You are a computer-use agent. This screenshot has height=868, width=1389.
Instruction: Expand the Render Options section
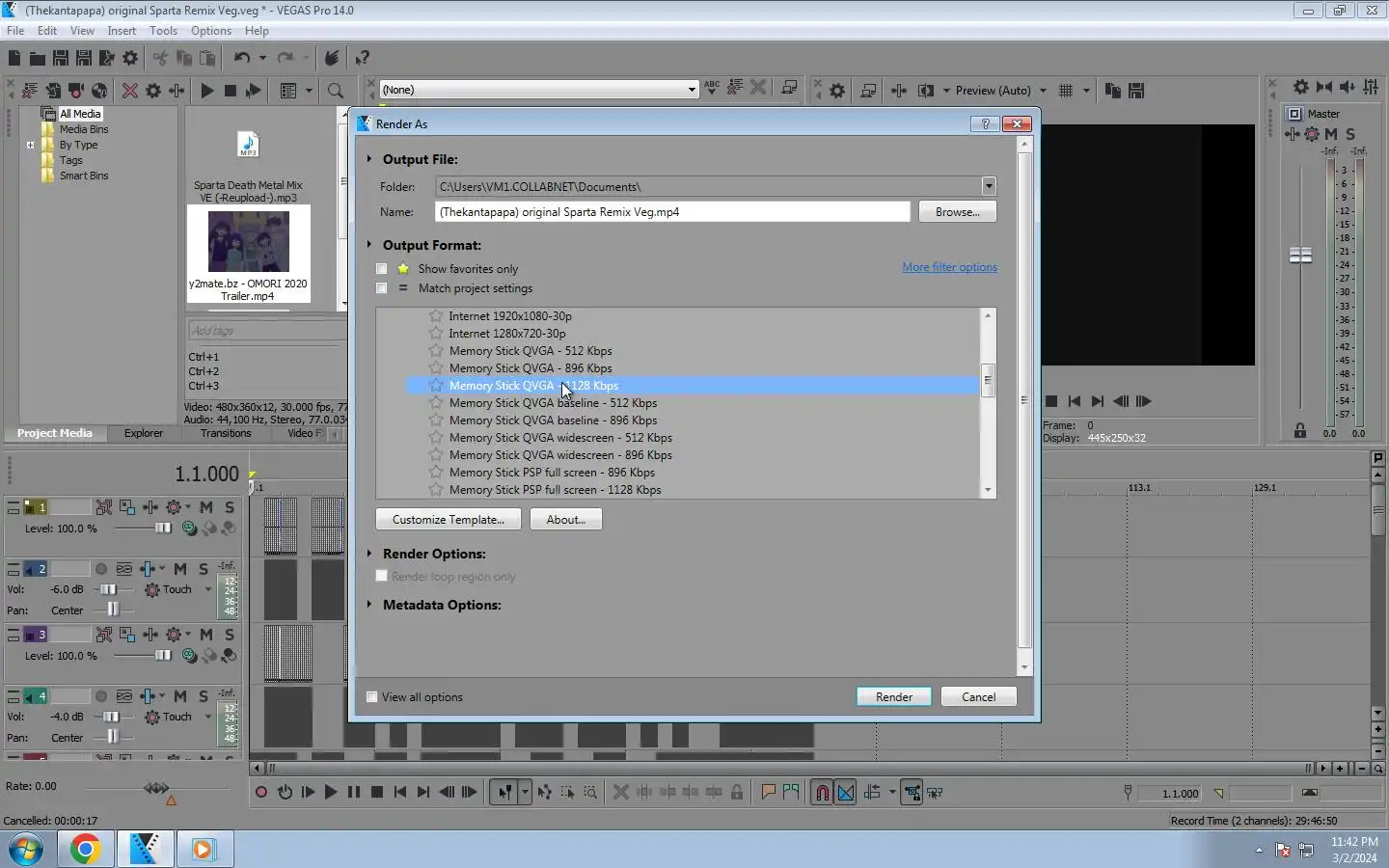(369, 554)
